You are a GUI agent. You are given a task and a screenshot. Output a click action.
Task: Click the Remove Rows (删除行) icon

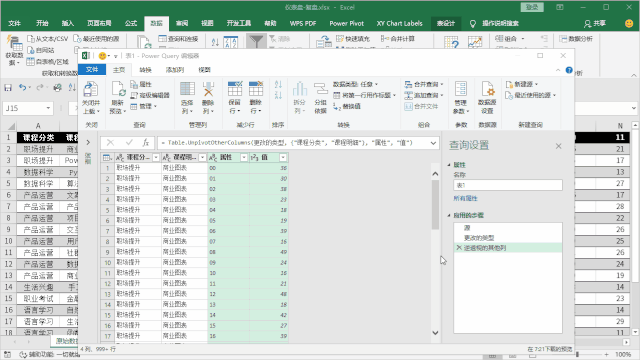click(256, 89)
